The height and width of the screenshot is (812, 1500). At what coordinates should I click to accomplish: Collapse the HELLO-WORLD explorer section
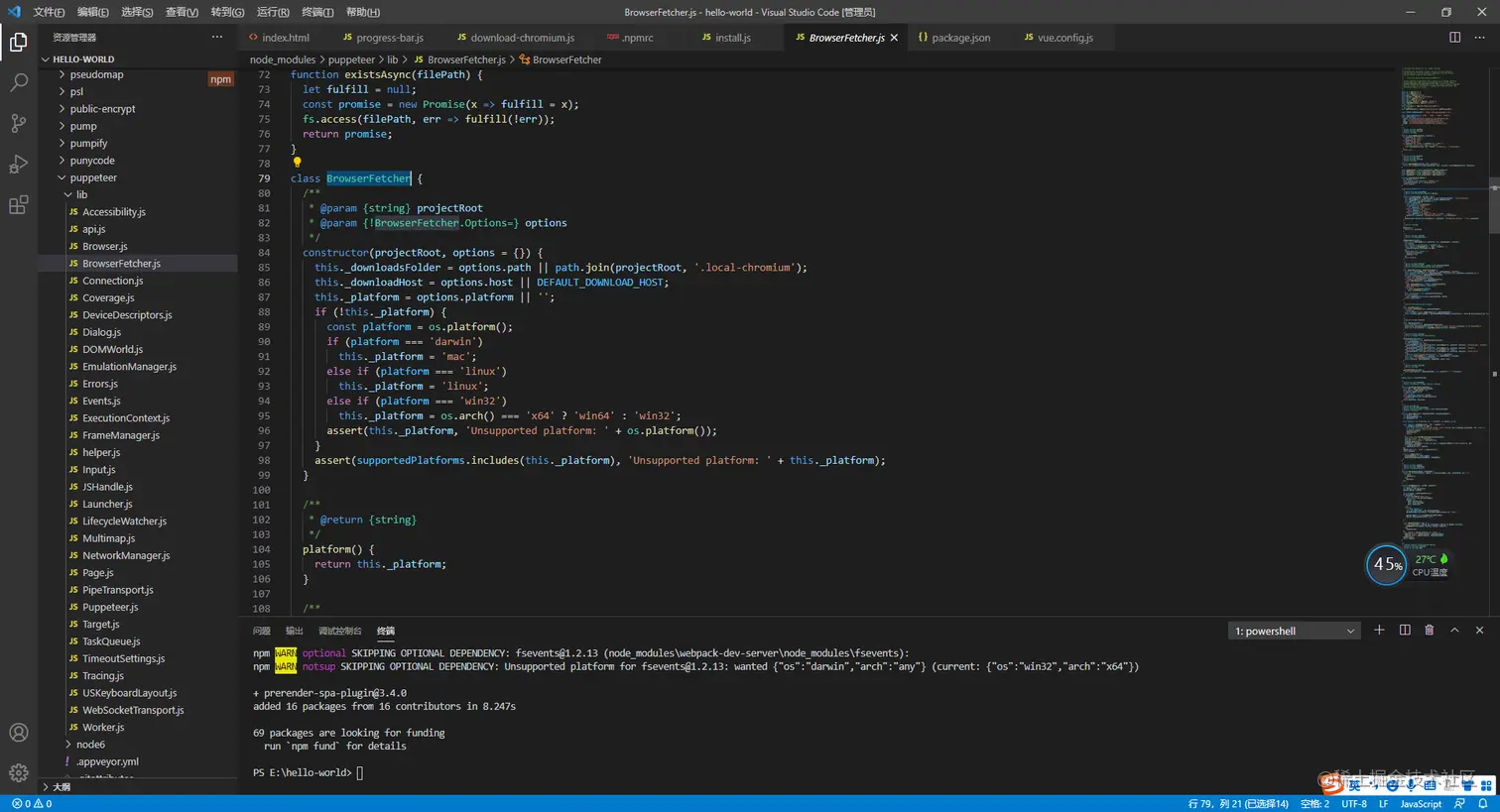click(46, 59)
